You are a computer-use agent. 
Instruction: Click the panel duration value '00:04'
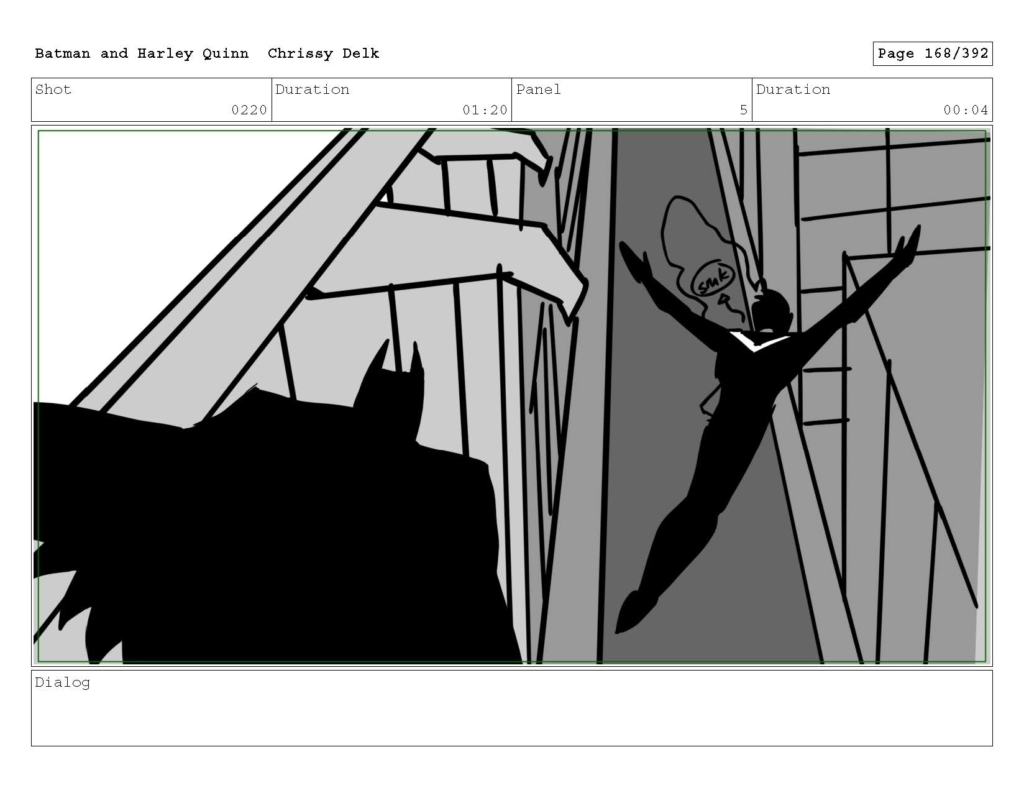click(x=965, y=110)
